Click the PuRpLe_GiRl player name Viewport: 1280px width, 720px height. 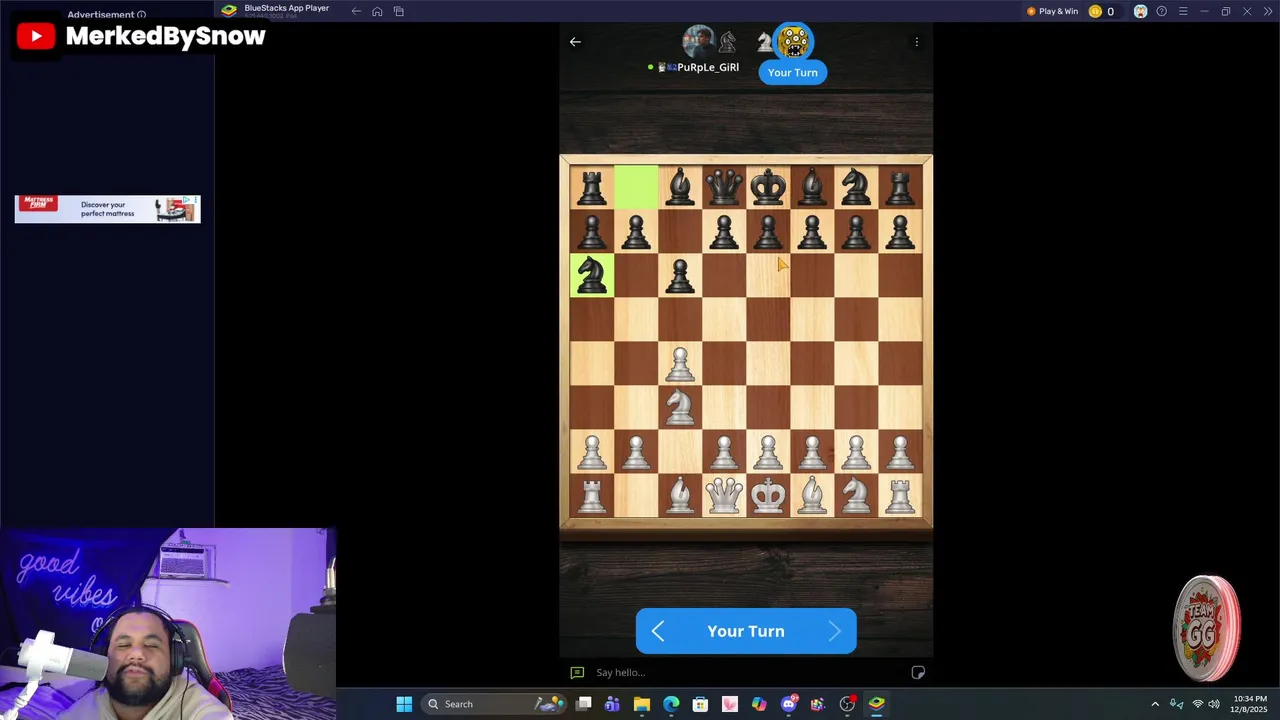click(708, 67)
